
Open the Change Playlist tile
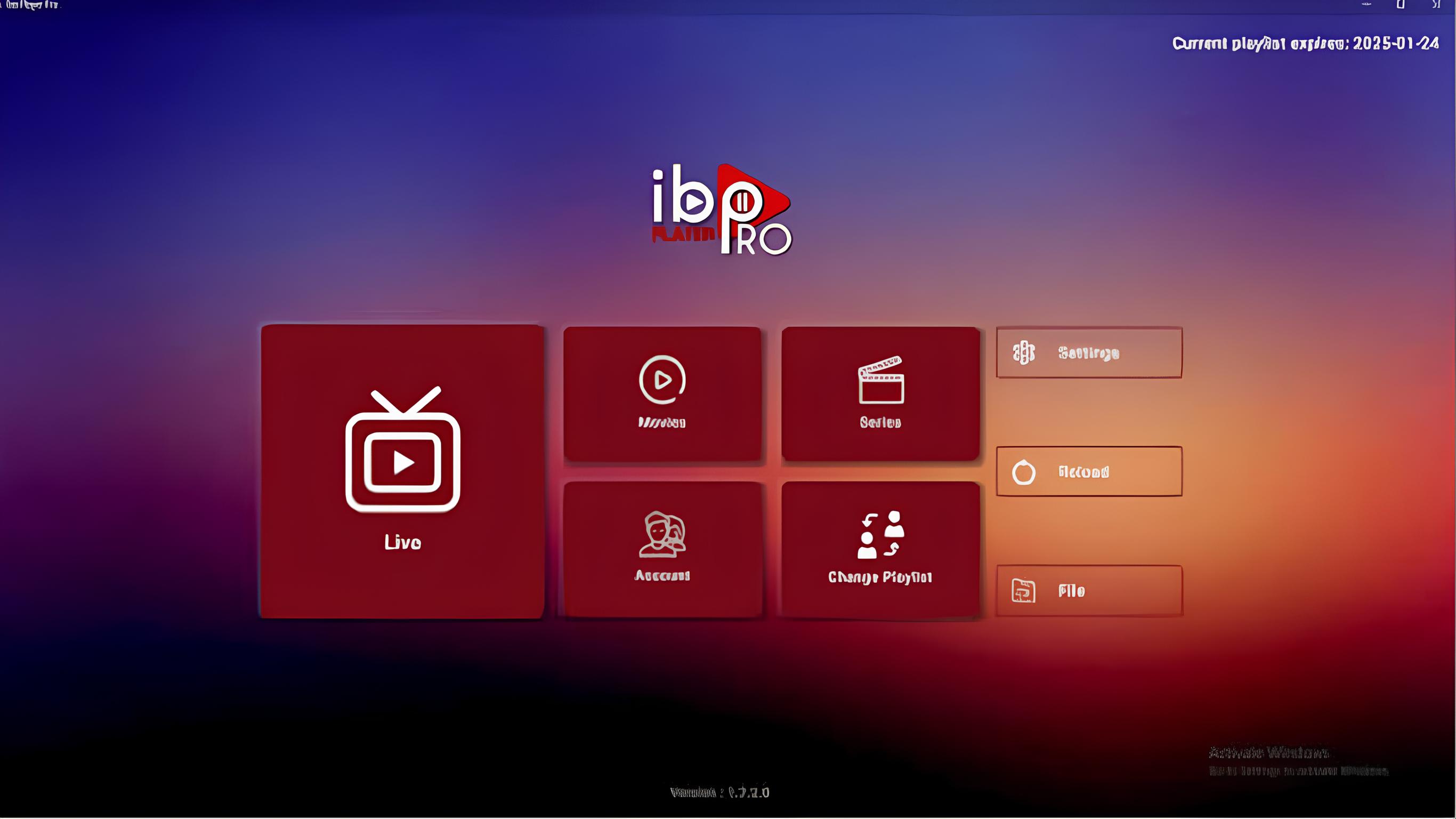tap(880, 549)
